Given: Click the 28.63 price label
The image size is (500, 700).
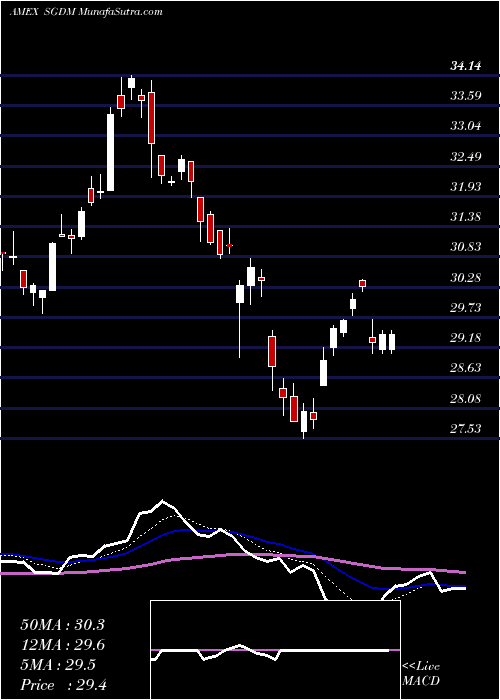Looking at the screenshot, I should tap(465, 368).
